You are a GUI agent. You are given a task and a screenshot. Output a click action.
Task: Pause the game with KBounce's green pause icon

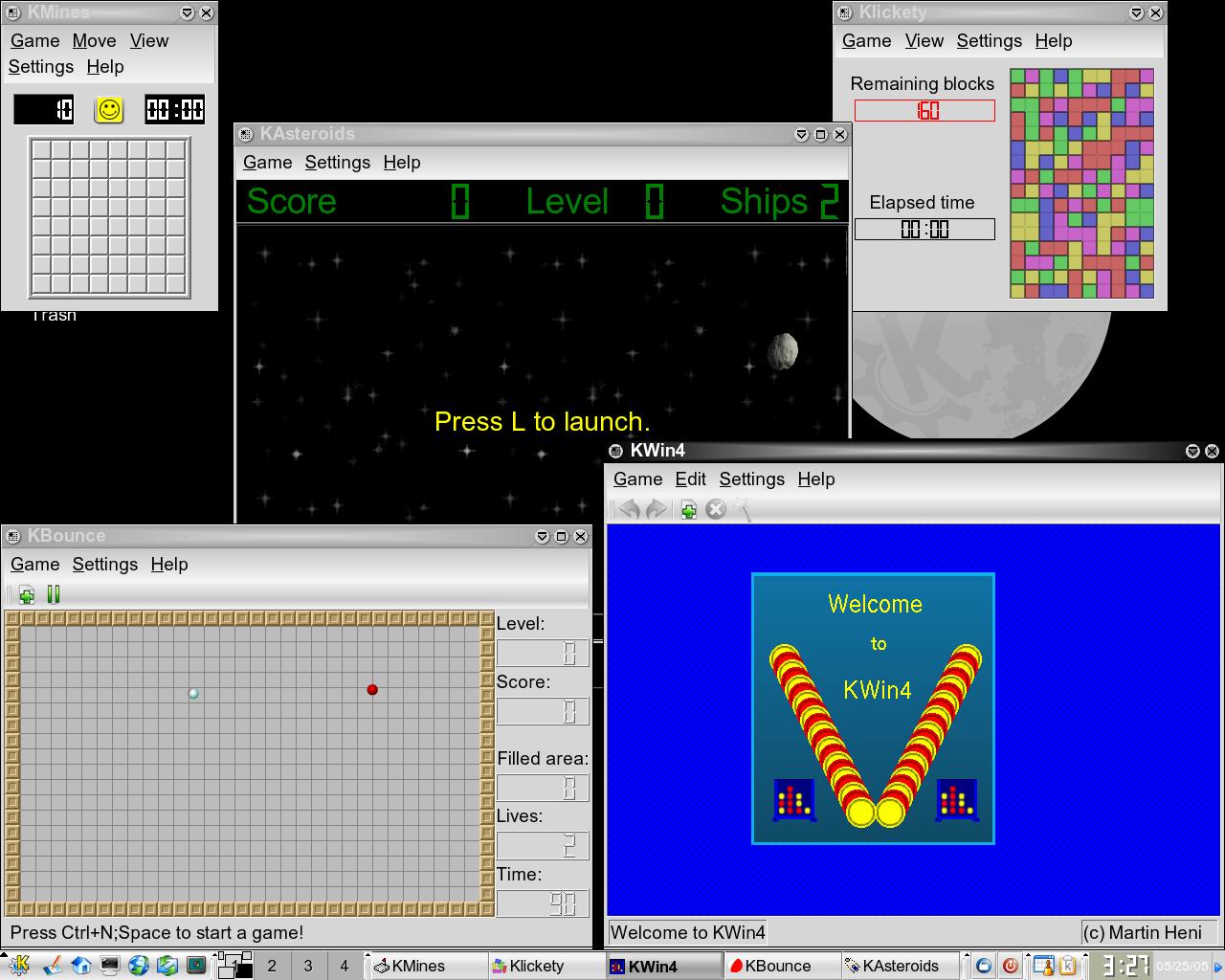(54, 594)
